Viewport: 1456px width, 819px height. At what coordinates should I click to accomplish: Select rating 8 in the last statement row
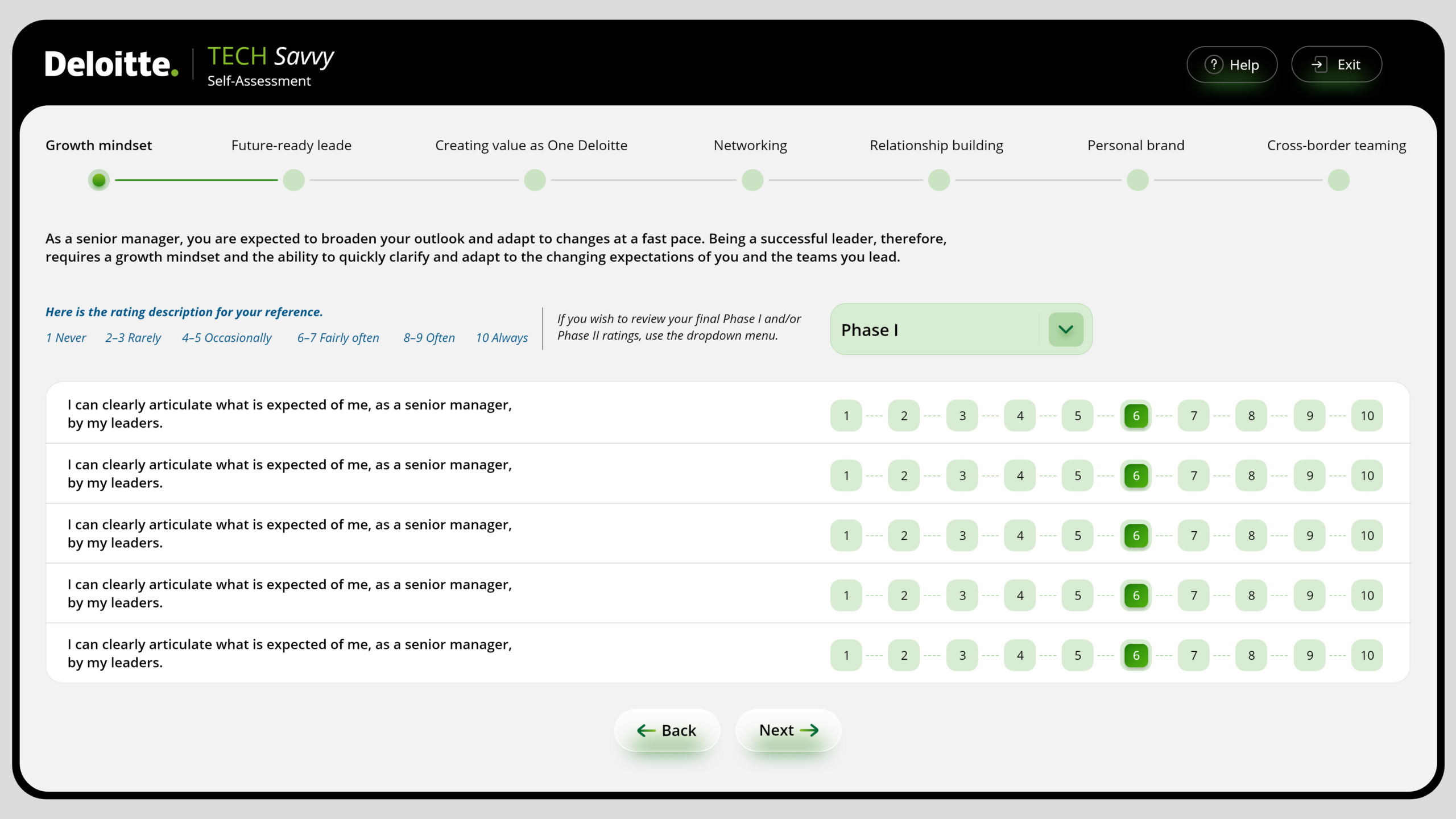point(1251,655)
